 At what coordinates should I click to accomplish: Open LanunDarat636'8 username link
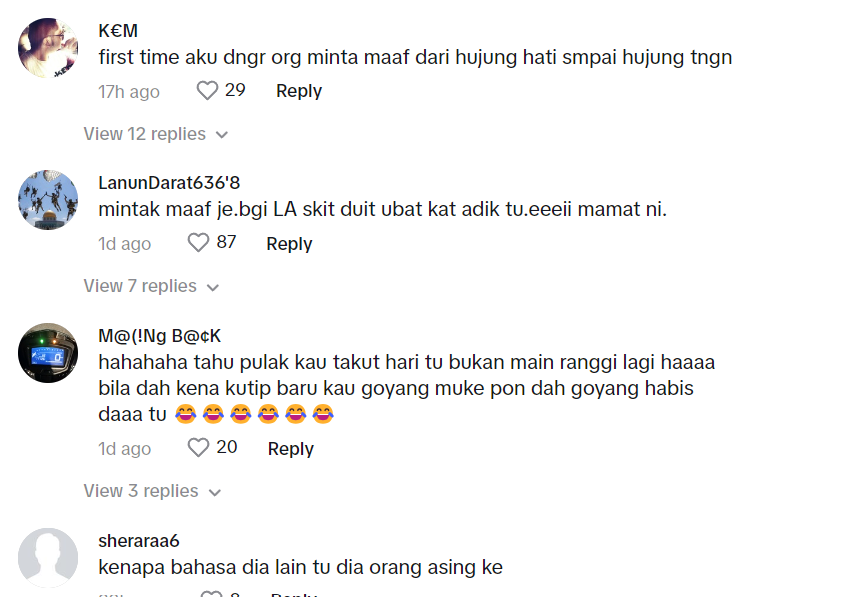[x=169, y=183]
